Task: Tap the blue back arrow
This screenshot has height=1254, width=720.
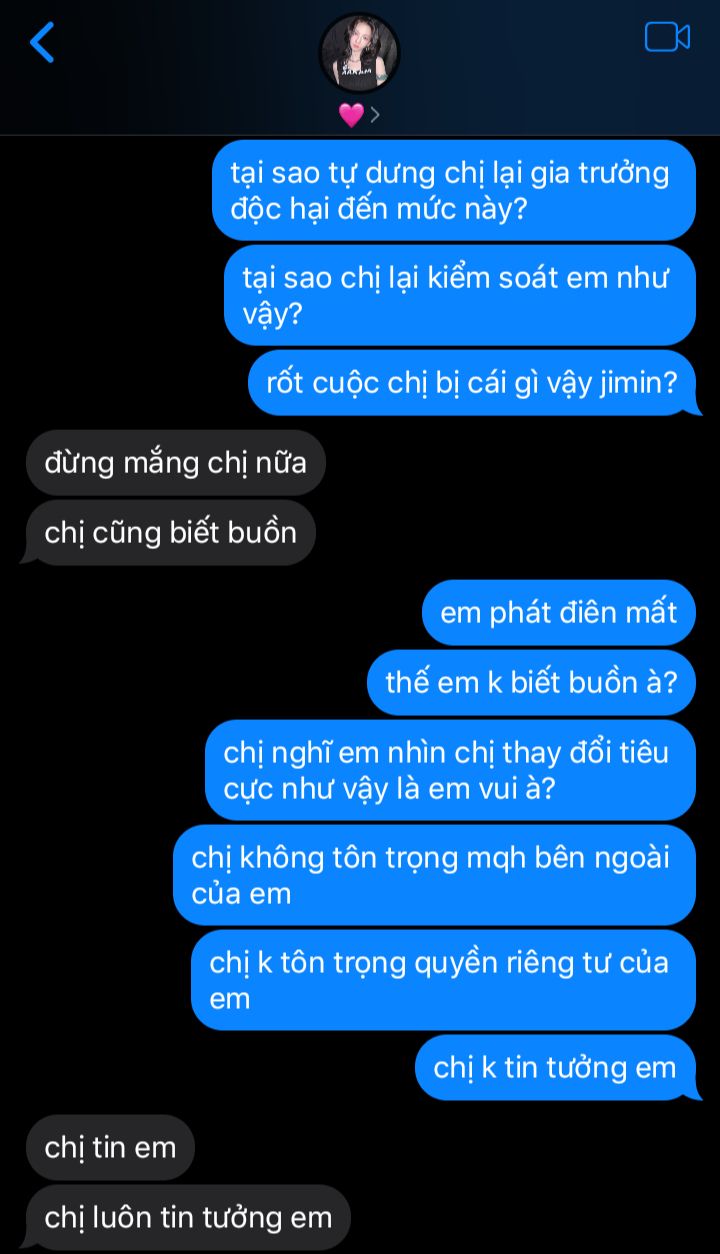Action: (x=42, y=42)
